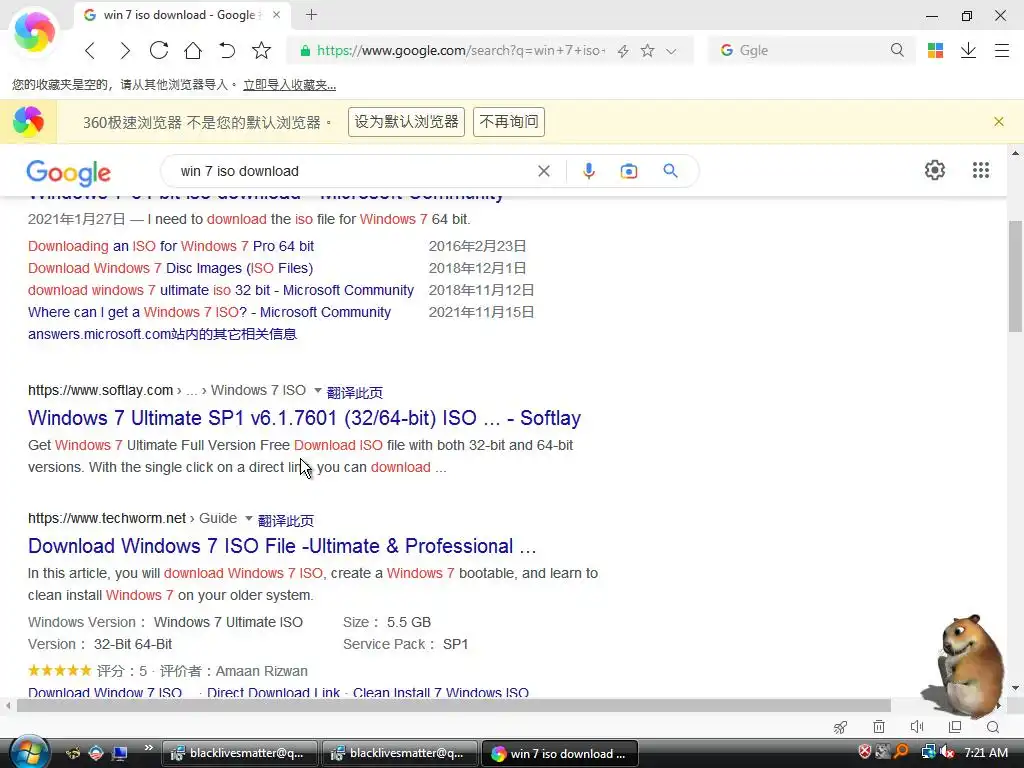Open Google settings gear
Screen dimensions: 1024x768
[935, 170]
